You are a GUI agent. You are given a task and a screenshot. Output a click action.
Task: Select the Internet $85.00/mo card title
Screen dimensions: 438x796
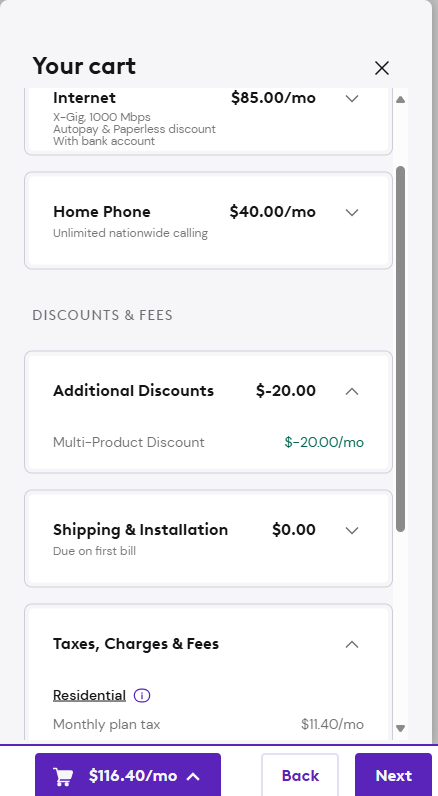coord(84,97)
